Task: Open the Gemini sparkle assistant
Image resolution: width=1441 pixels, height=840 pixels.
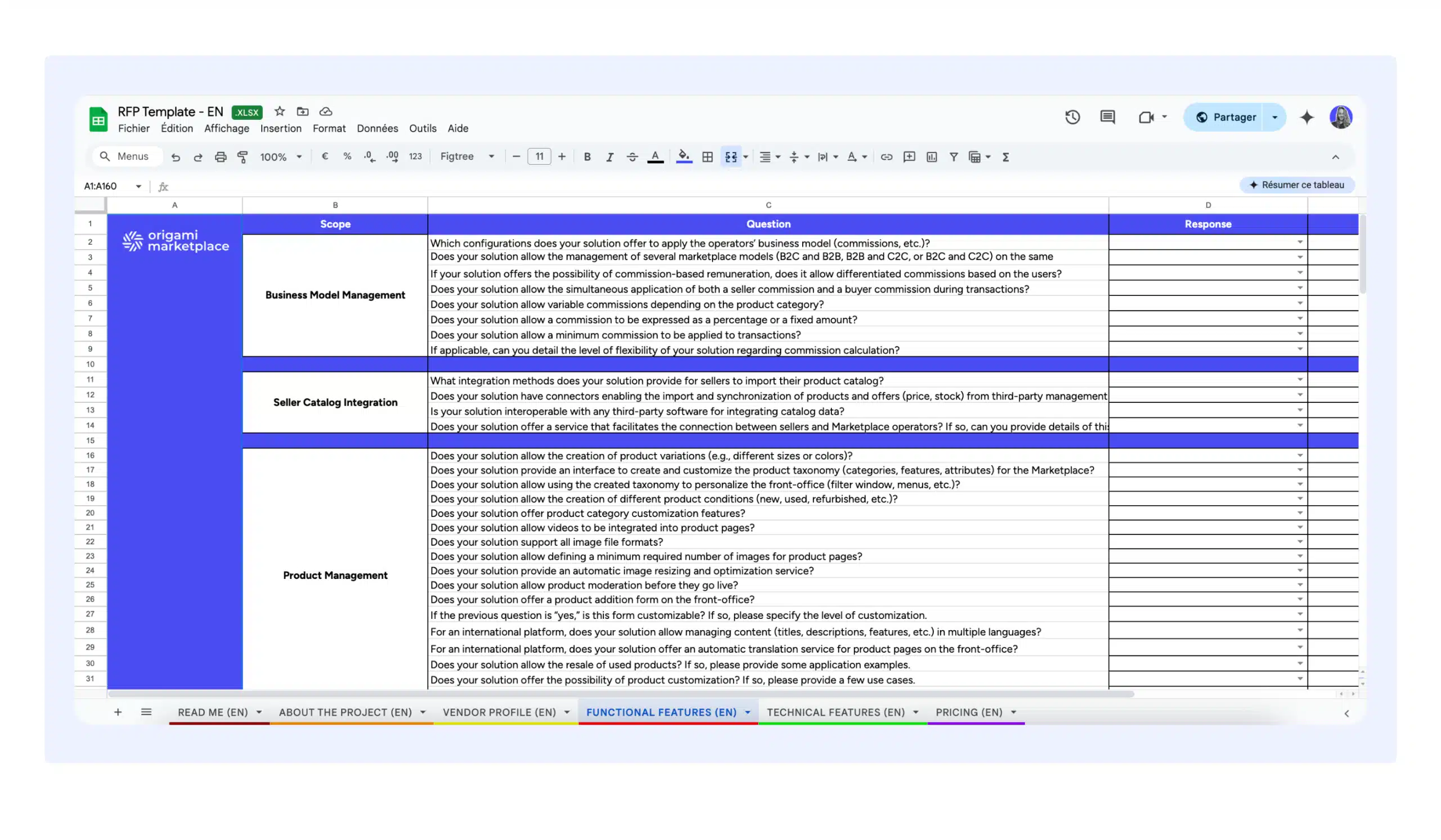Action: (1306, 117)
